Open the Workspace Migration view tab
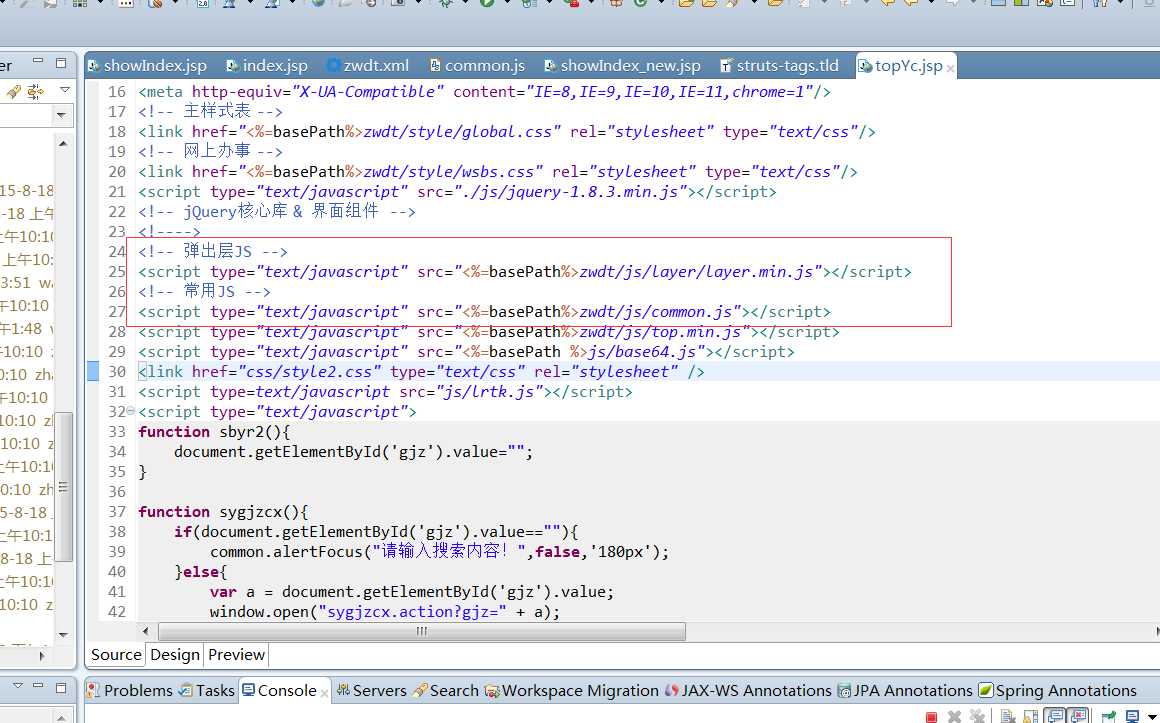This screenshot has width=1160, height=723. tap(572, 690)
